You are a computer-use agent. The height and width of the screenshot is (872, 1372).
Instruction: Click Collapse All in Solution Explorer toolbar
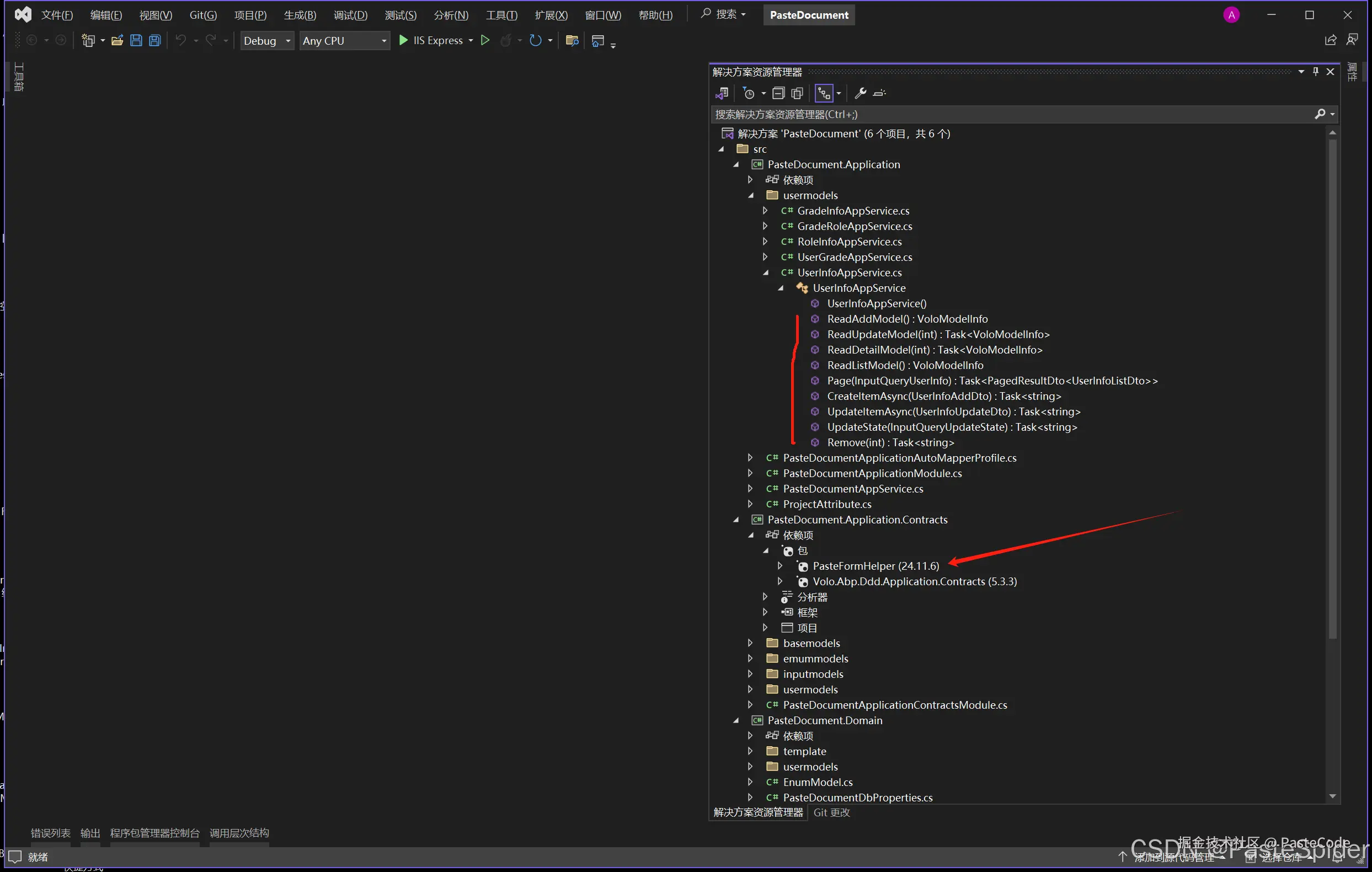(778, 93)
